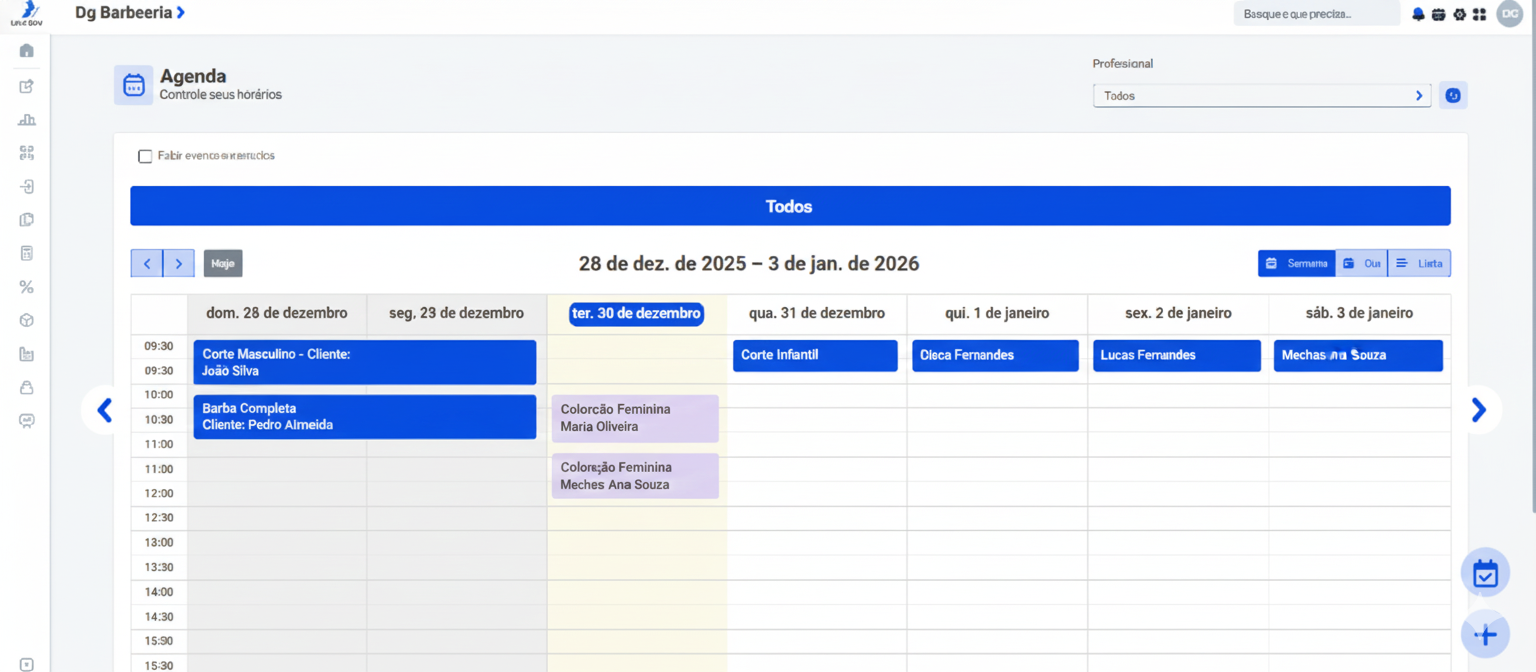The height and width of the screenshot is (672, 1536).
Task: Click the chat bubble icon at sidebar bottom
Action: [x=26, y=420]
